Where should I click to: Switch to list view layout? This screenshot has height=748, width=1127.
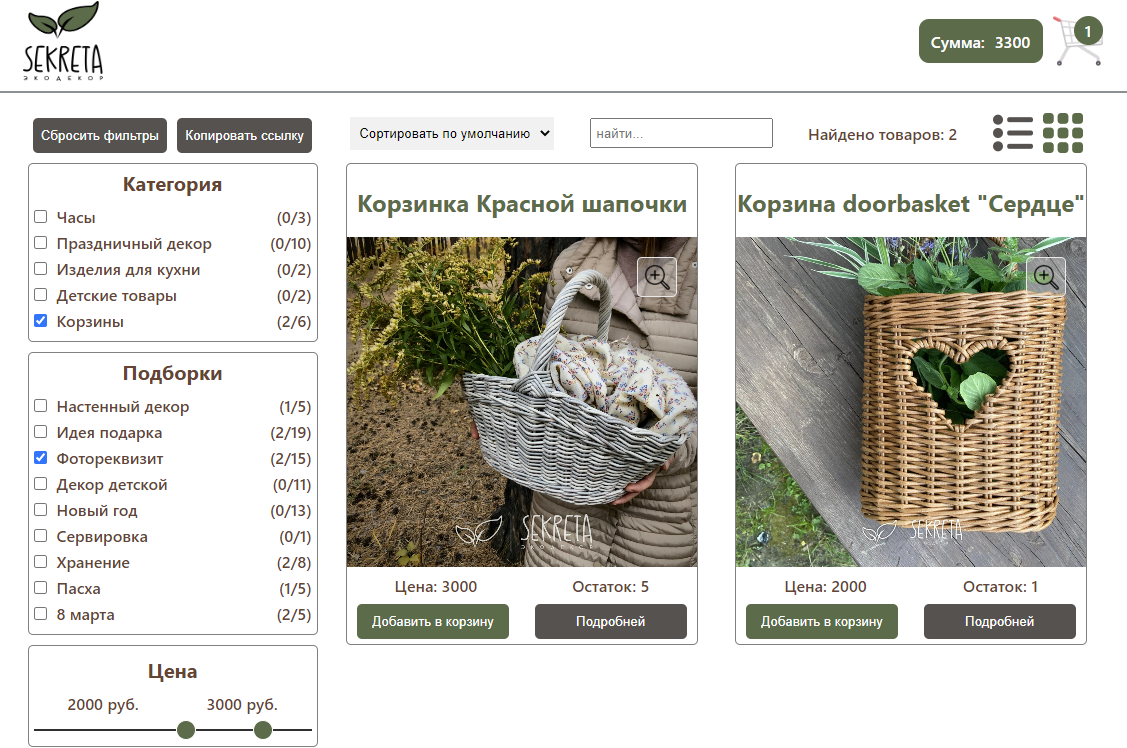tap(1013, 133)
